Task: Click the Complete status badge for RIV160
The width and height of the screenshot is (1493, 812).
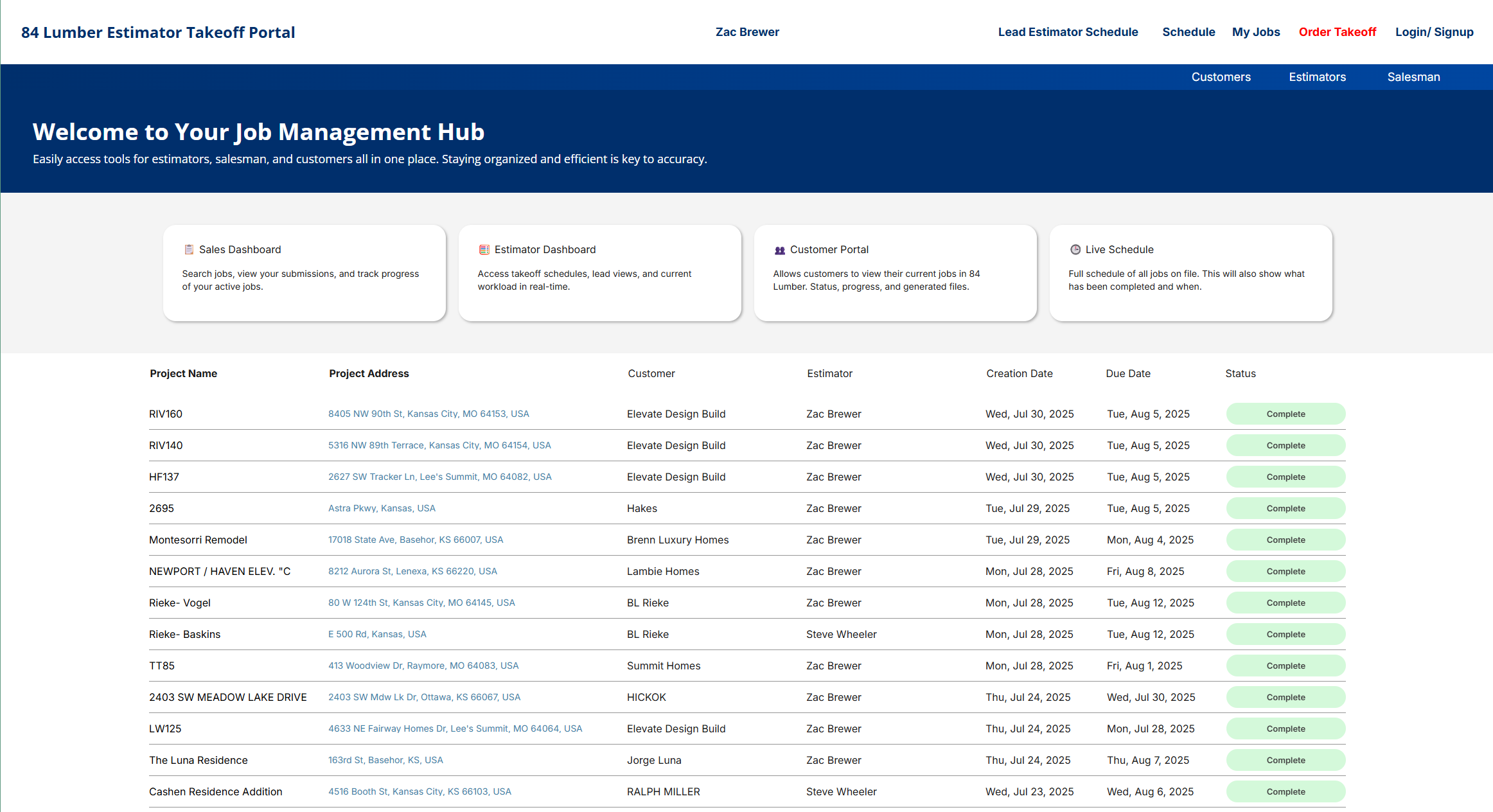Action: 1285,414
